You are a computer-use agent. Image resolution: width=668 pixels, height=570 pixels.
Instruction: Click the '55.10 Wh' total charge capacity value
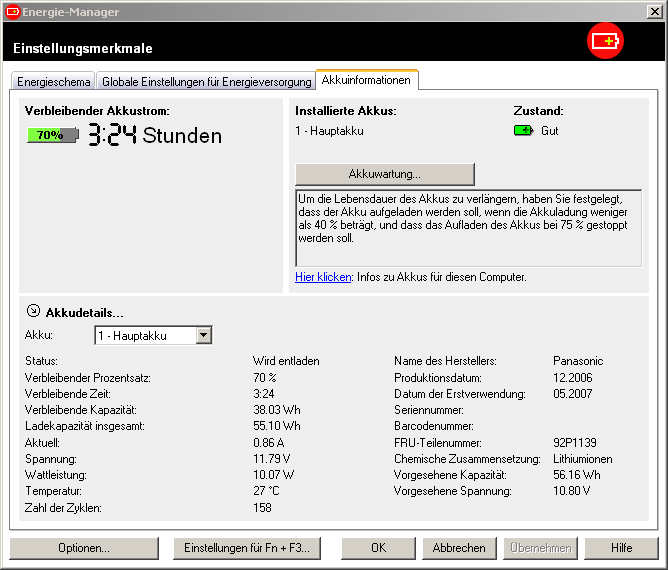click(277, 426)
